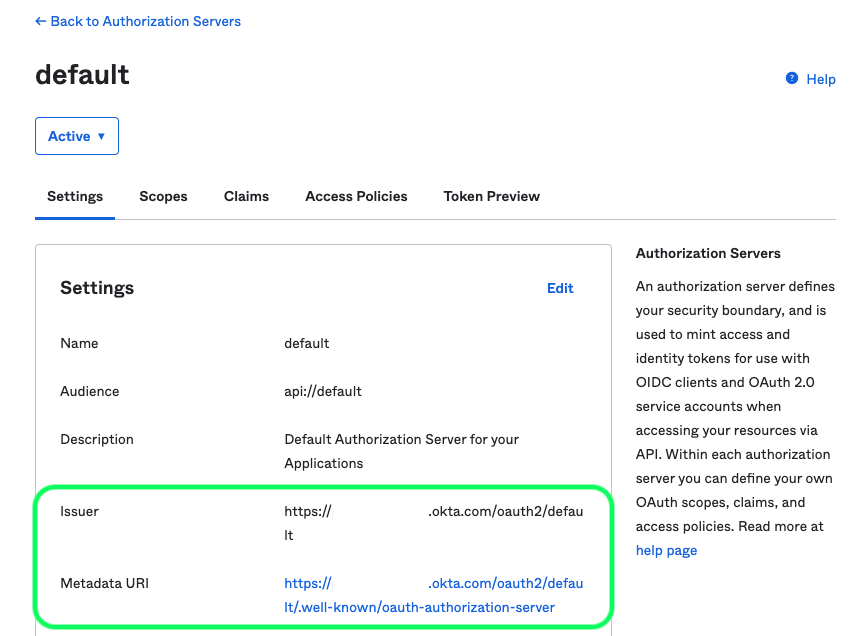866x636 pixels.
Task: Expand the caret on the Active button
Action: click(99, 135)
